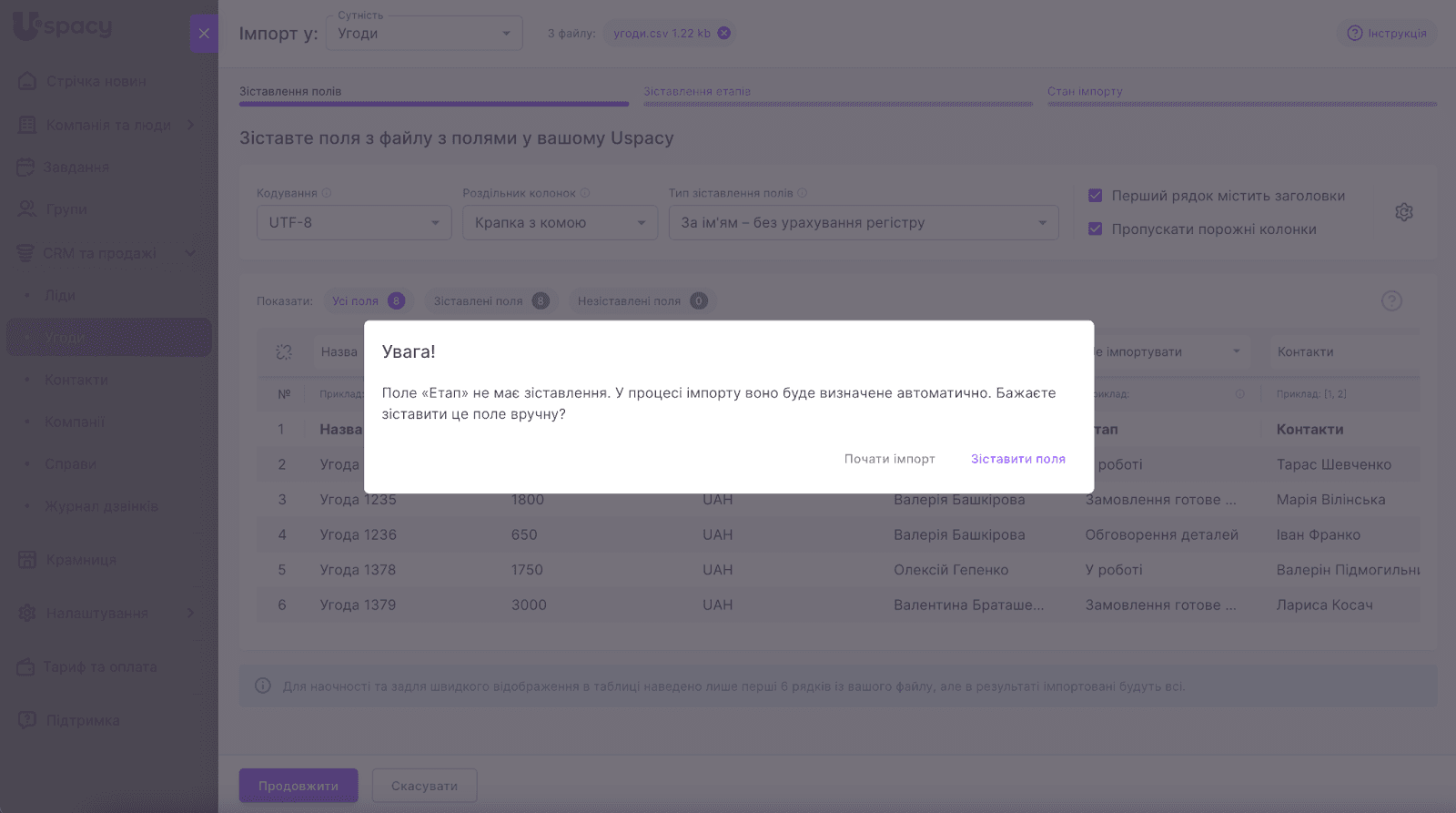Viewport: 1456px width, 813px height.
Task: Open the Тип зіставлення полів dropdown
Action: tap(863, 223)
